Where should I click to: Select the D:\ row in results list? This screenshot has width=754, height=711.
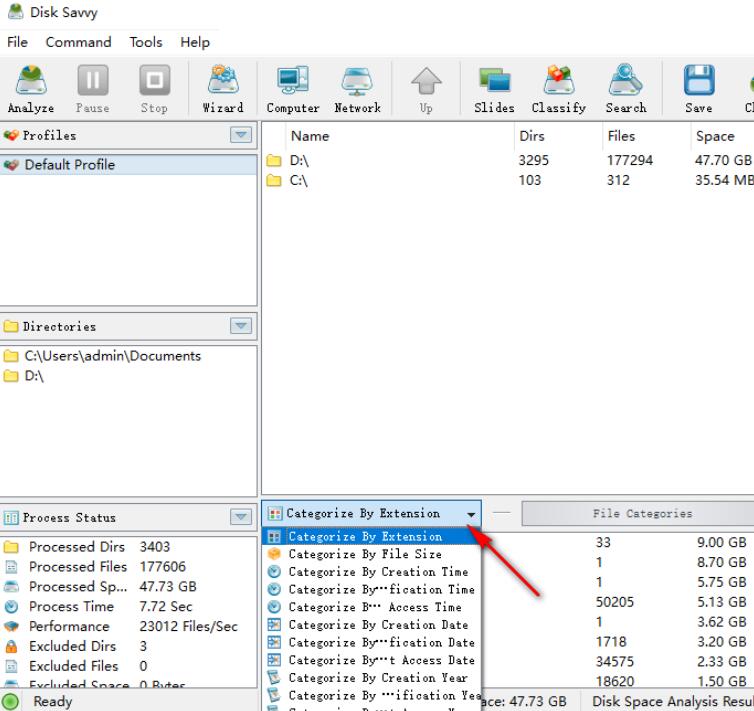[299, 160]
